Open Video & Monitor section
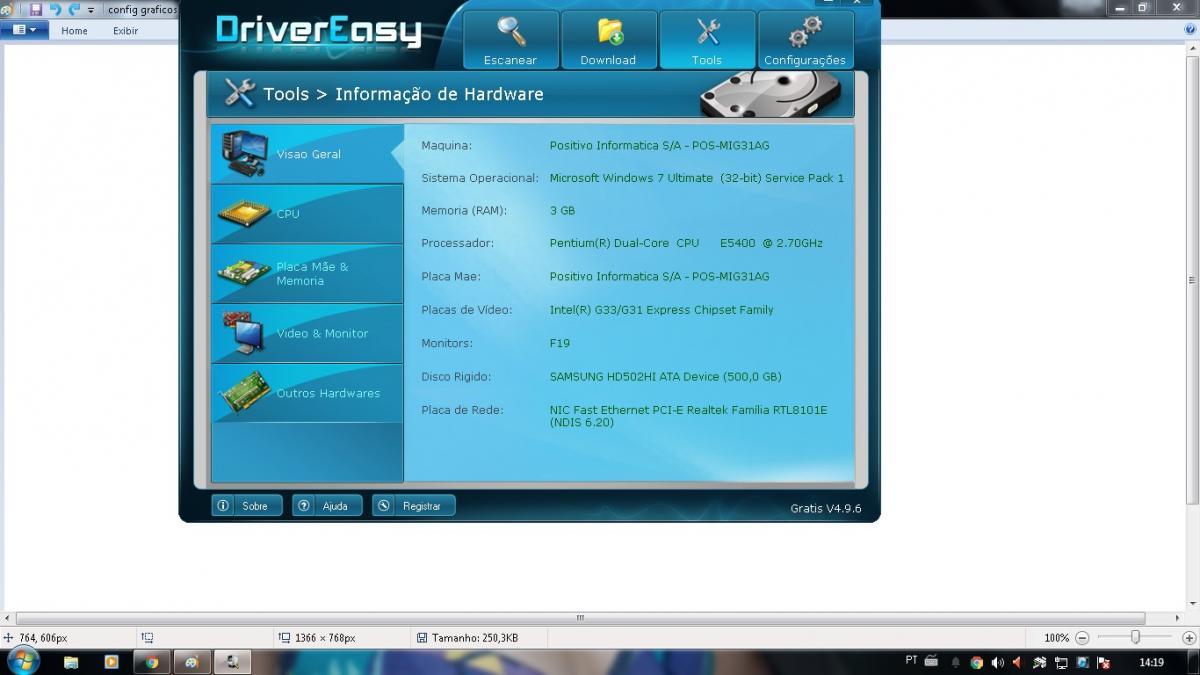This screenshot has width=1200, height=675. click(x=307, y=333)
